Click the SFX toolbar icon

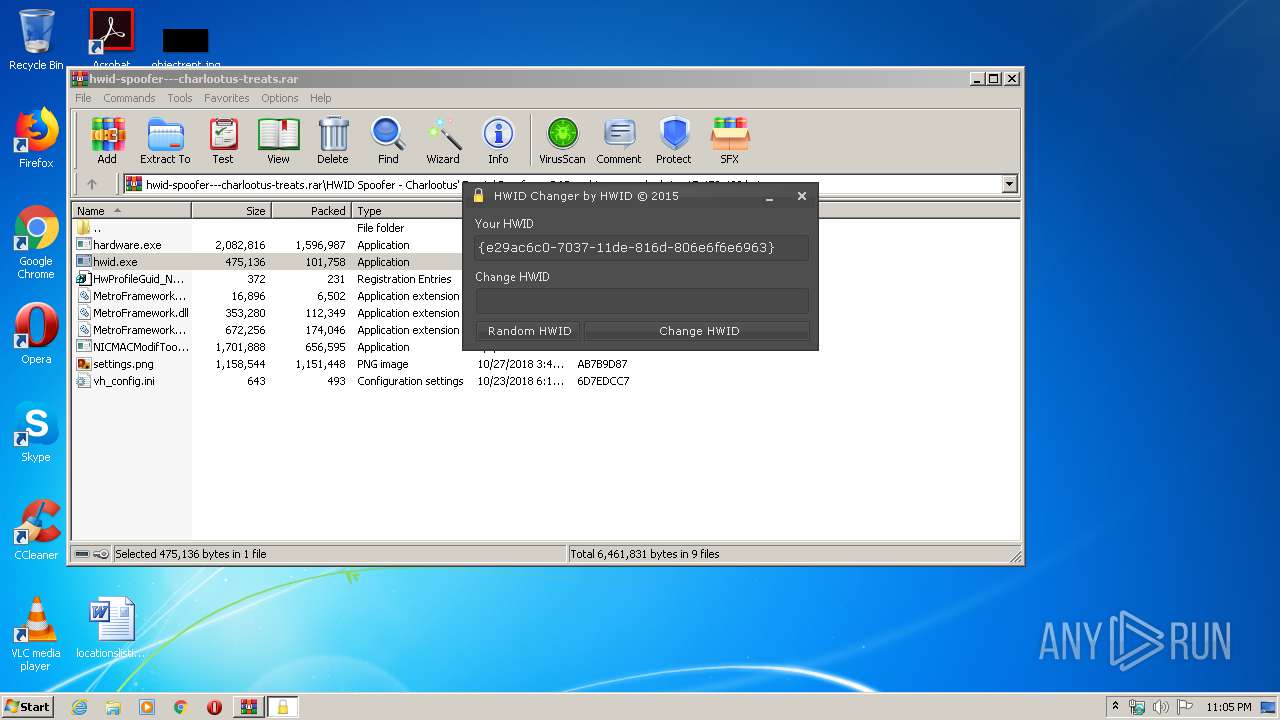point(730,140)
